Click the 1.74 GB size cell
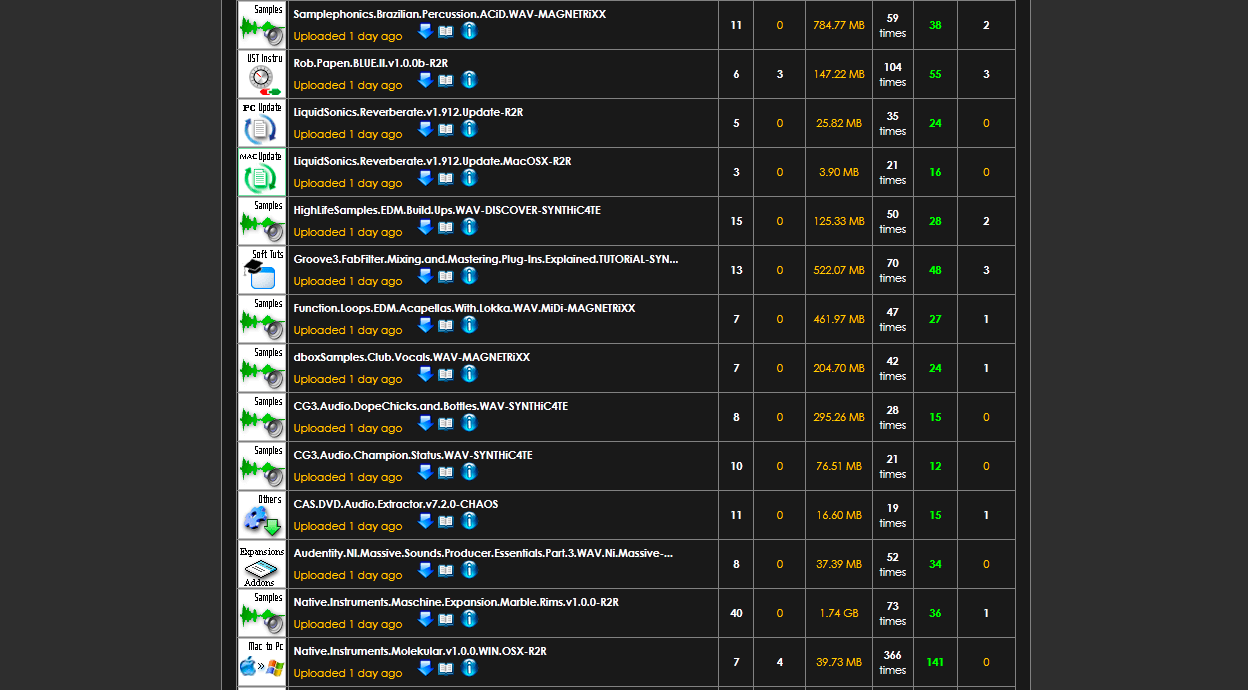Screen dimensions: 1248x690 [839, 613]
